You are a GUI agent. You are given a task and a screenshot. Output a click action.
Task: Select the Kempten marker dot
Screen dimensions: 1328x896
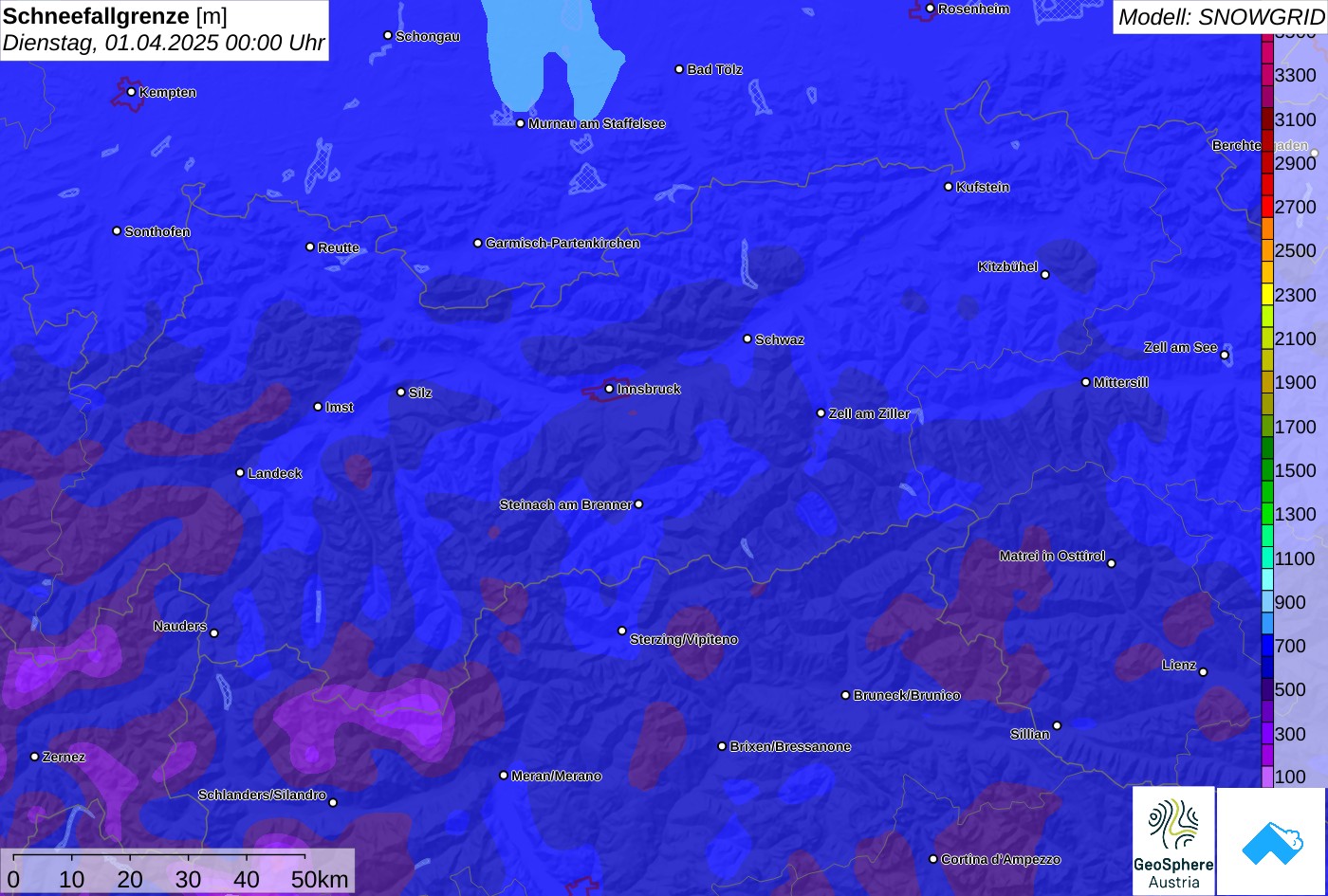point(131,92)
